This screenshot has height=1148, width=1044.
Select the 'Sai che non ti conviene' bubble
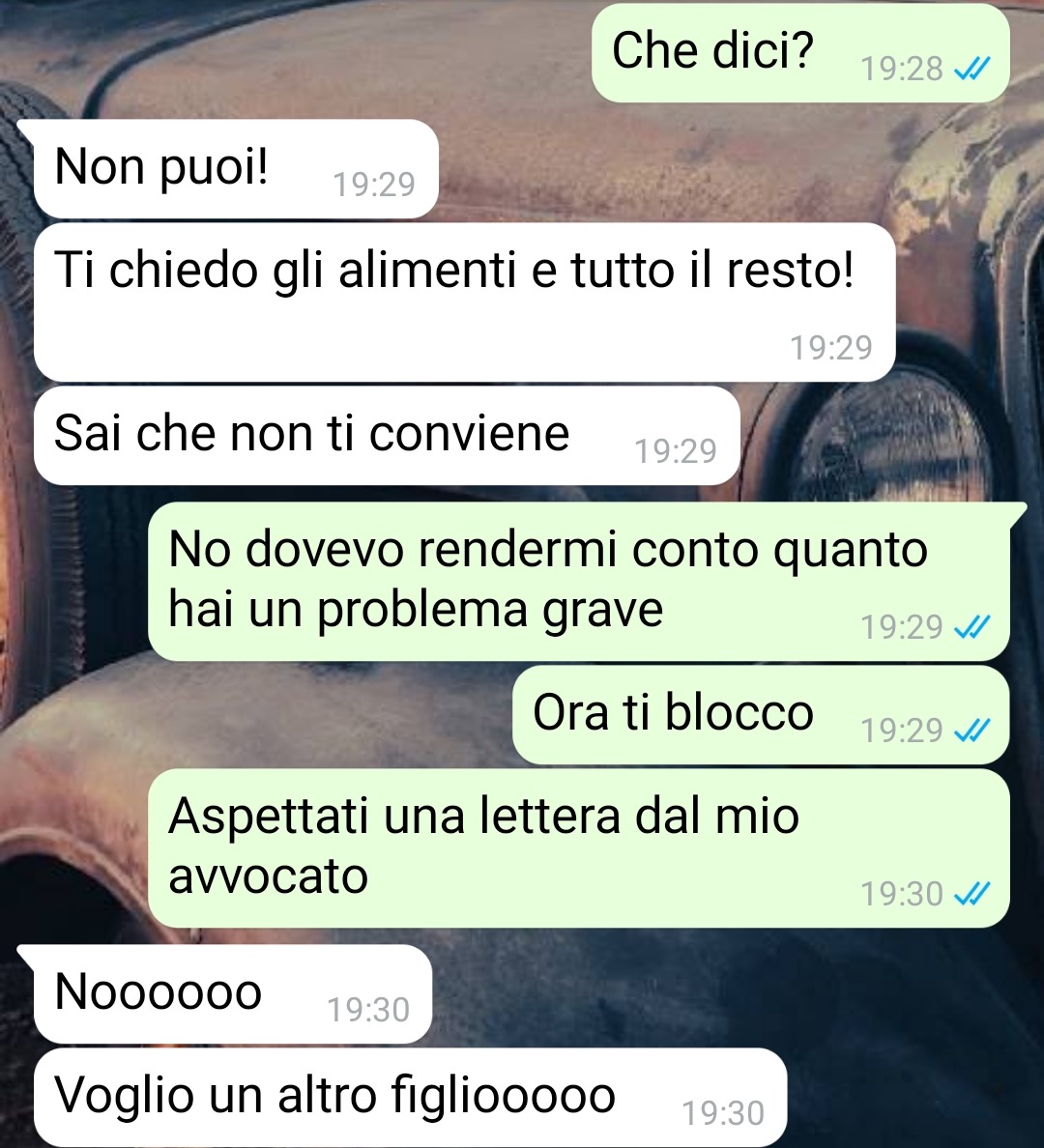pyautogui.click(x=387, y=435)
